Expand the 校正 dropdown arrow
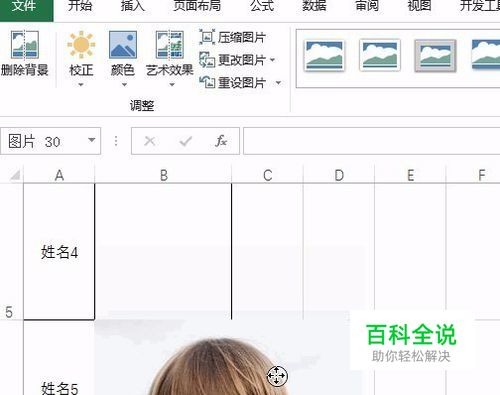 pyautogui.click(x=81, y=85)
